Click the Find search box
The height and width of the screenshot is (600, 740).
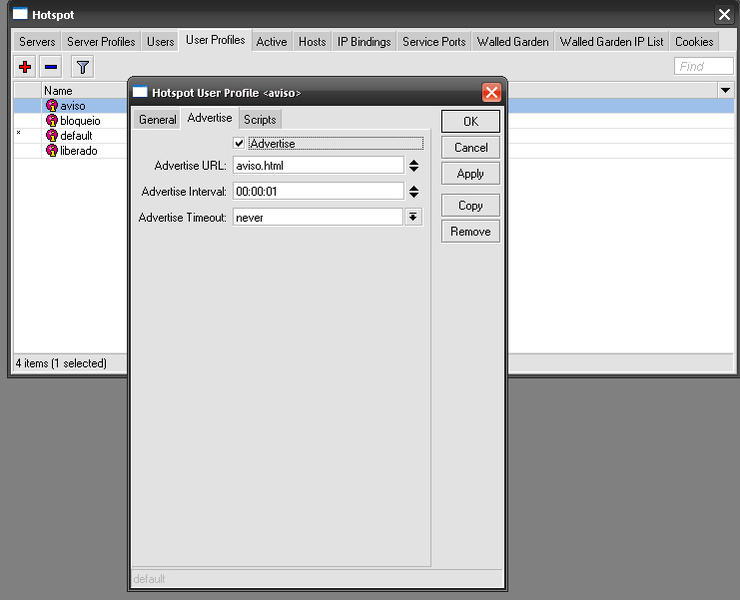pyautogui.click(x=704, y=67)
